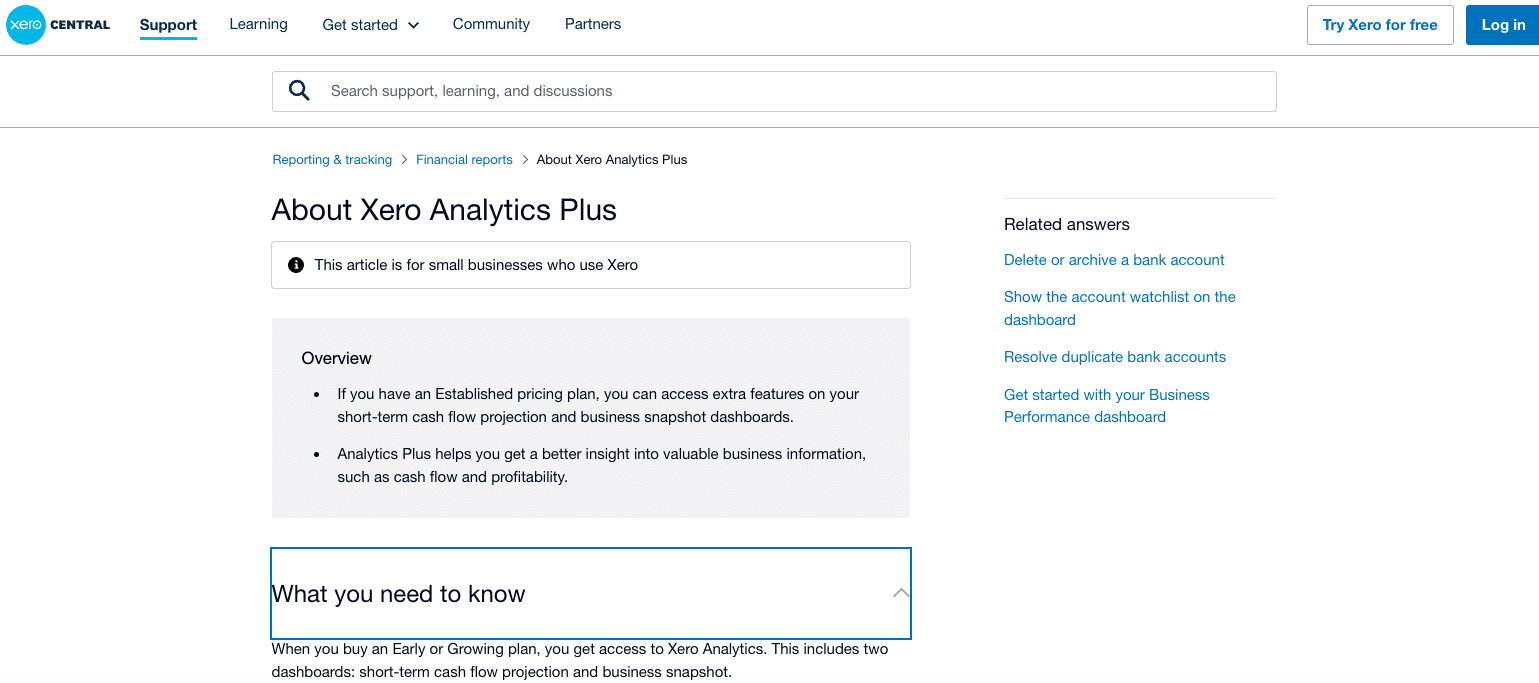Viewport: 1539px width, 683px height.
Task: Open the Community page
Action: [491, 24]
